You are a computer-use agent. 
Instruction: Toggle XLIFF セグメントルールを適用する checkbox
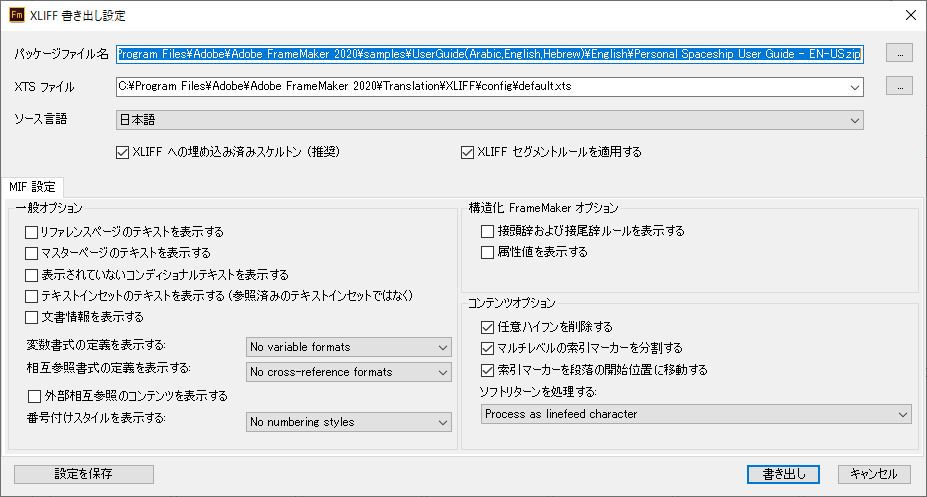467,152
